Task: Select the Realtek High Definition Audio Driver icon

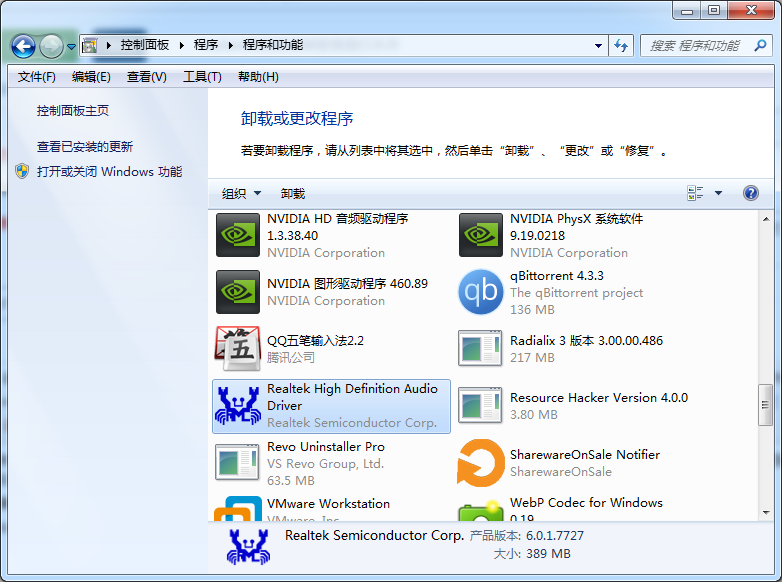Action: (x=238, y=405)
